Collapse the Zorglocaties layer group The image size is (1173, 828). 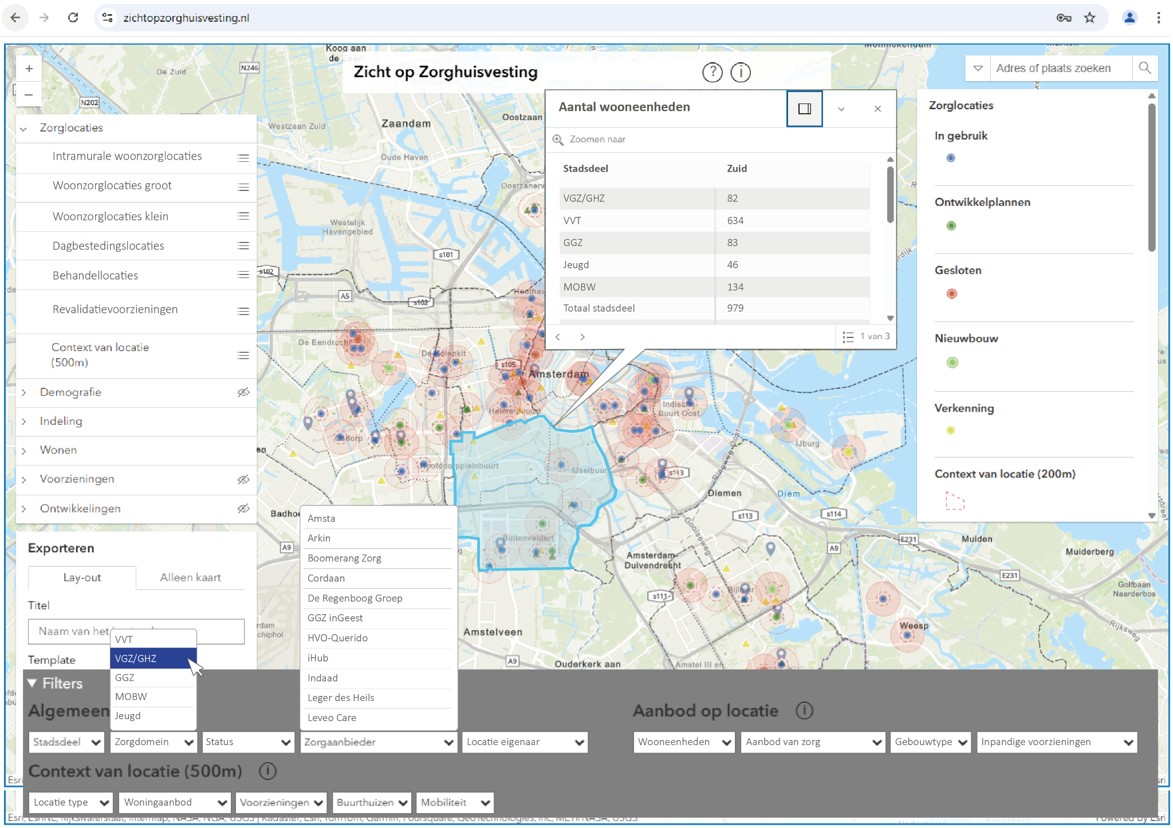click(23, 129)
